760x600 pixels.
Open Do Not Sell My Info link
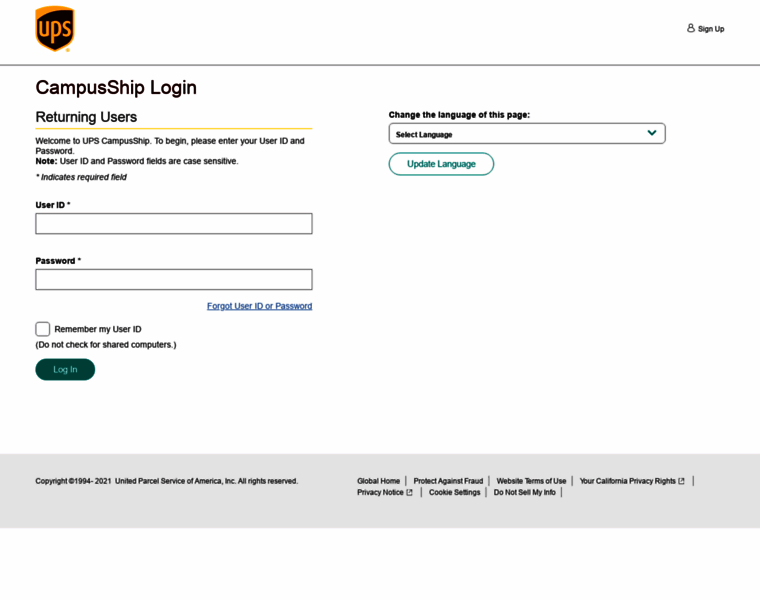coord(524,492)
